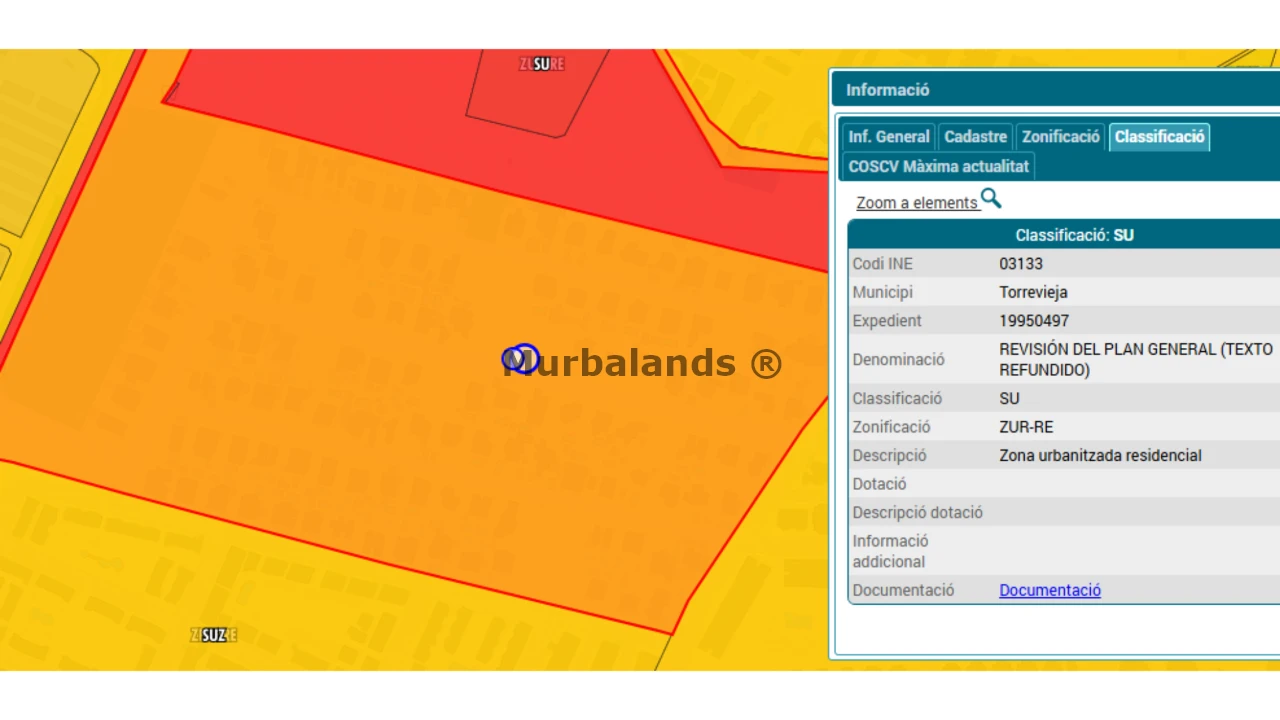Select the Classificació tab
Screen dimensions: 1280x720
(x=1159, y=137)
